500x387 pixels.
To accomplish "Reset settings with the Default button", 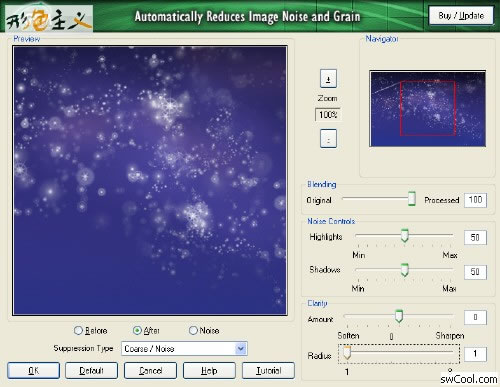I will click(x=91, y=371).
